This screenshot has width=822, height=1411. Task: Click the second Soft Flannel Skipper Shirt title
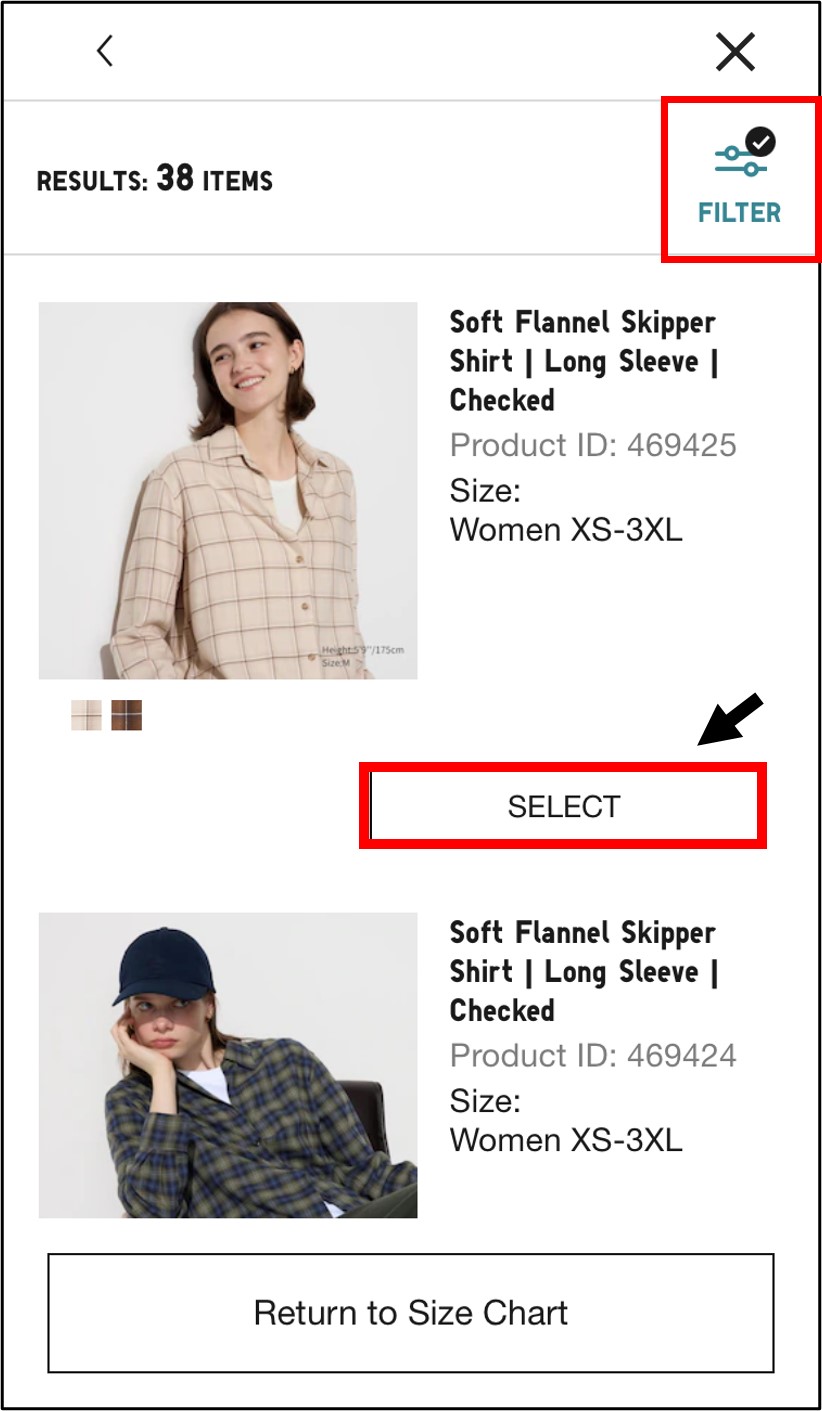tap(583, 971)
